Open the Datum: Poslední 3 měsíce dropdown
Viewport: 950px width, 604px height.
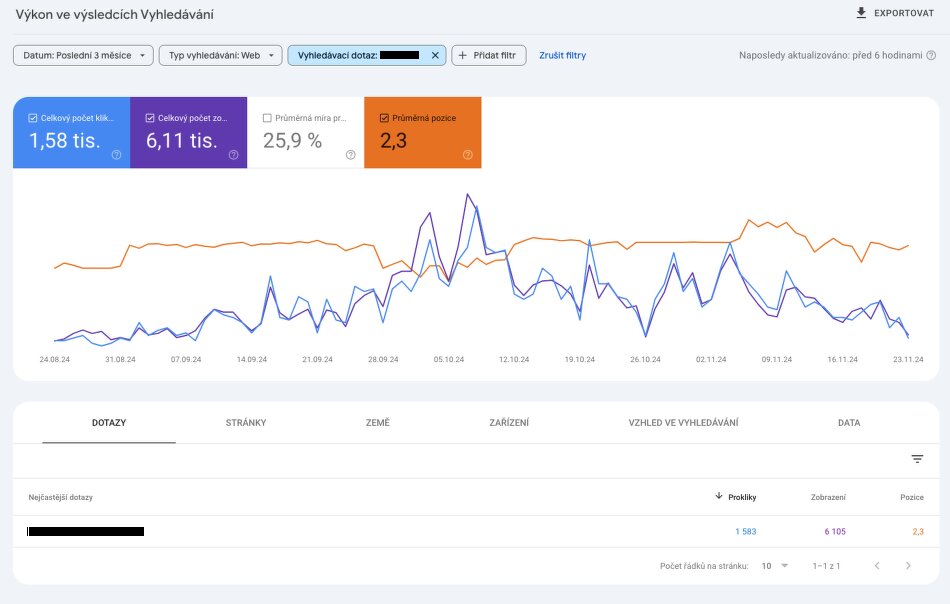[x=83, y=56]
